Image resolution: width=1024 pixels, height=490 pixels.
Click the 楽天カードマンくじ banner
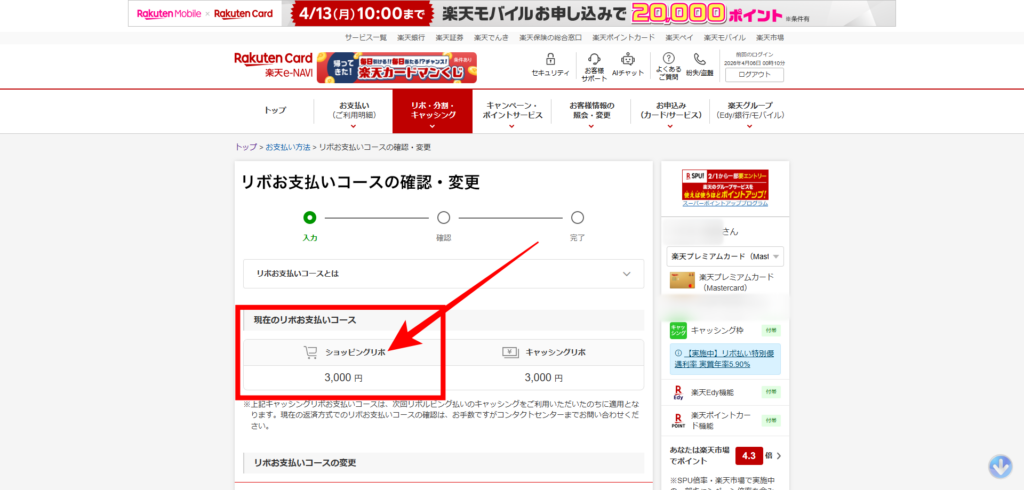(x=410, y=67)
